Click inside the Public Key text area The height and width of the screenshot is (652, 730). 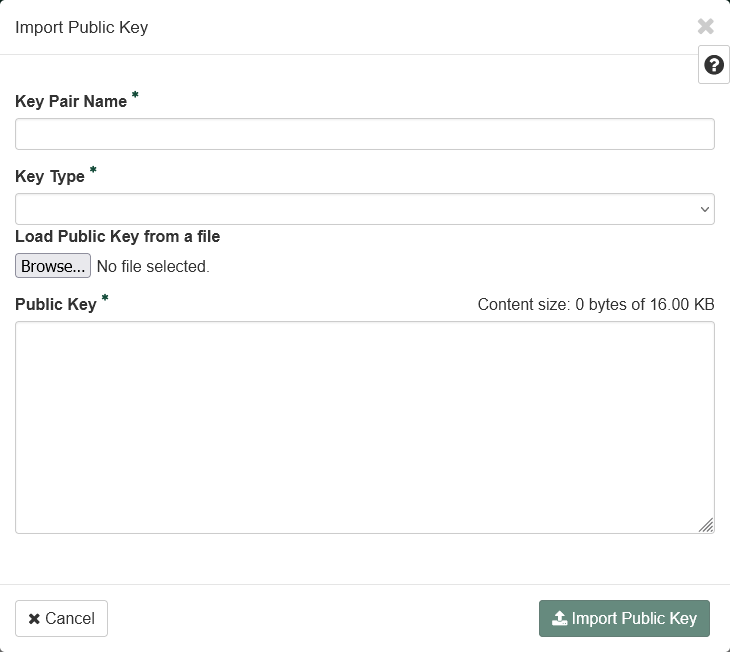[x=364, y=427]
